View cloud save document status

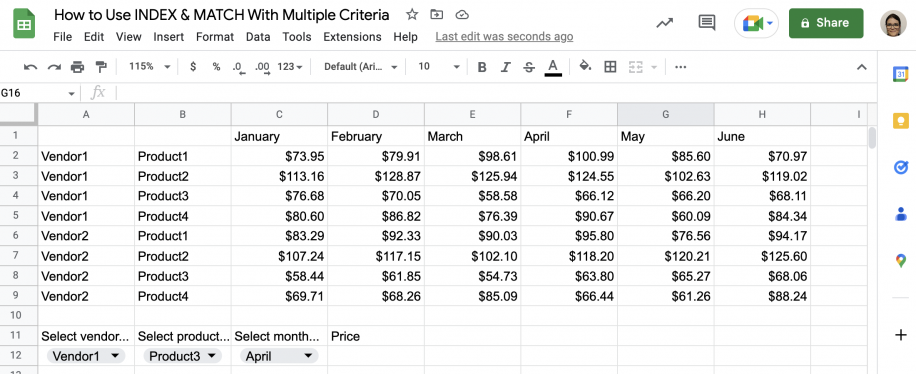pos(462,15)
